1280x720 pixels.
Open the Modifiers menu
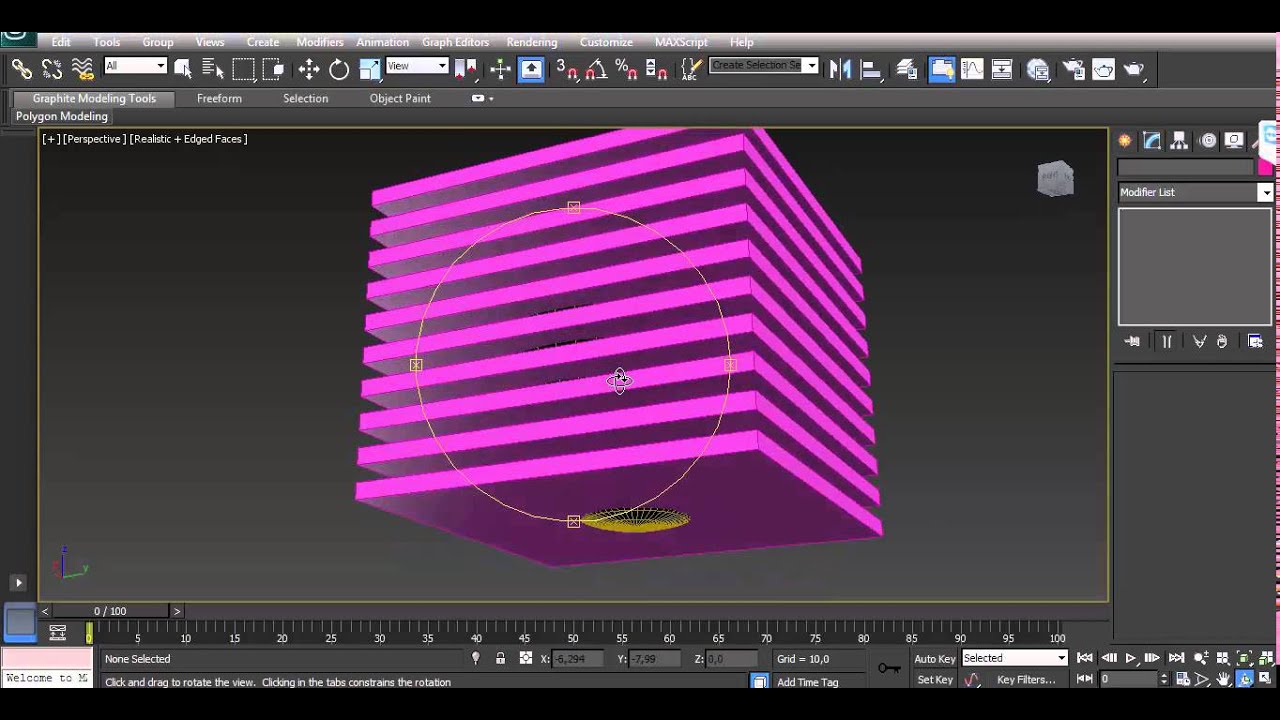pyautogui.click(x=320, y=42)
